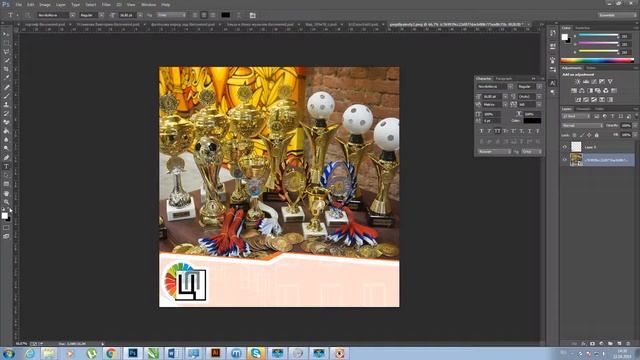Open the File menu
This screenshot has height=360, width=640.
[18, 4]
